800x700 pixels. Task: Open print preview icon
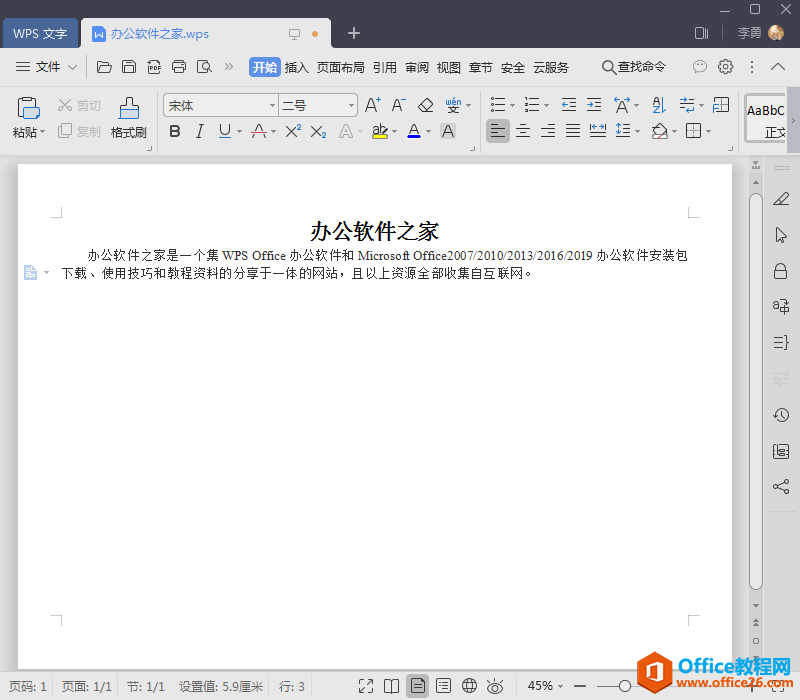204,67
